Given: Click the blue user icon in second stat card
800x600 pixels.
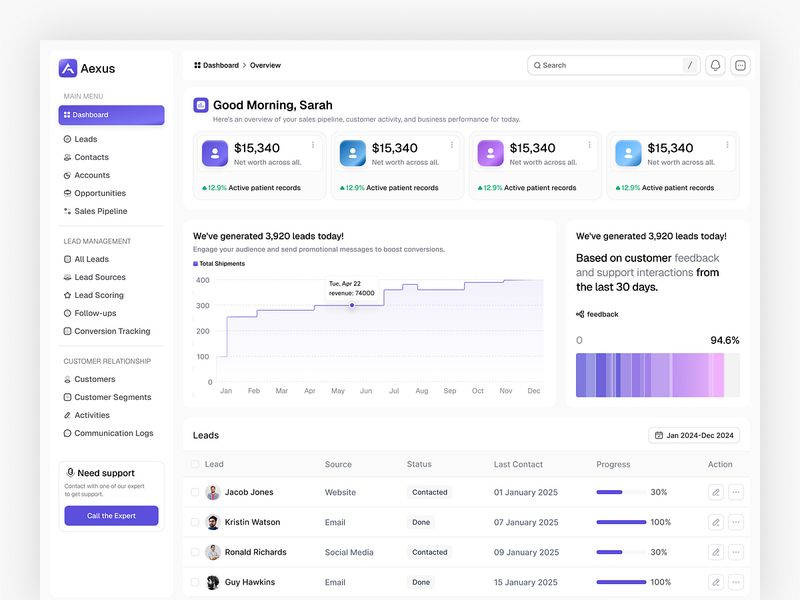Looking at the screenshot, I should pyautogui.click(x=353, y=153).
